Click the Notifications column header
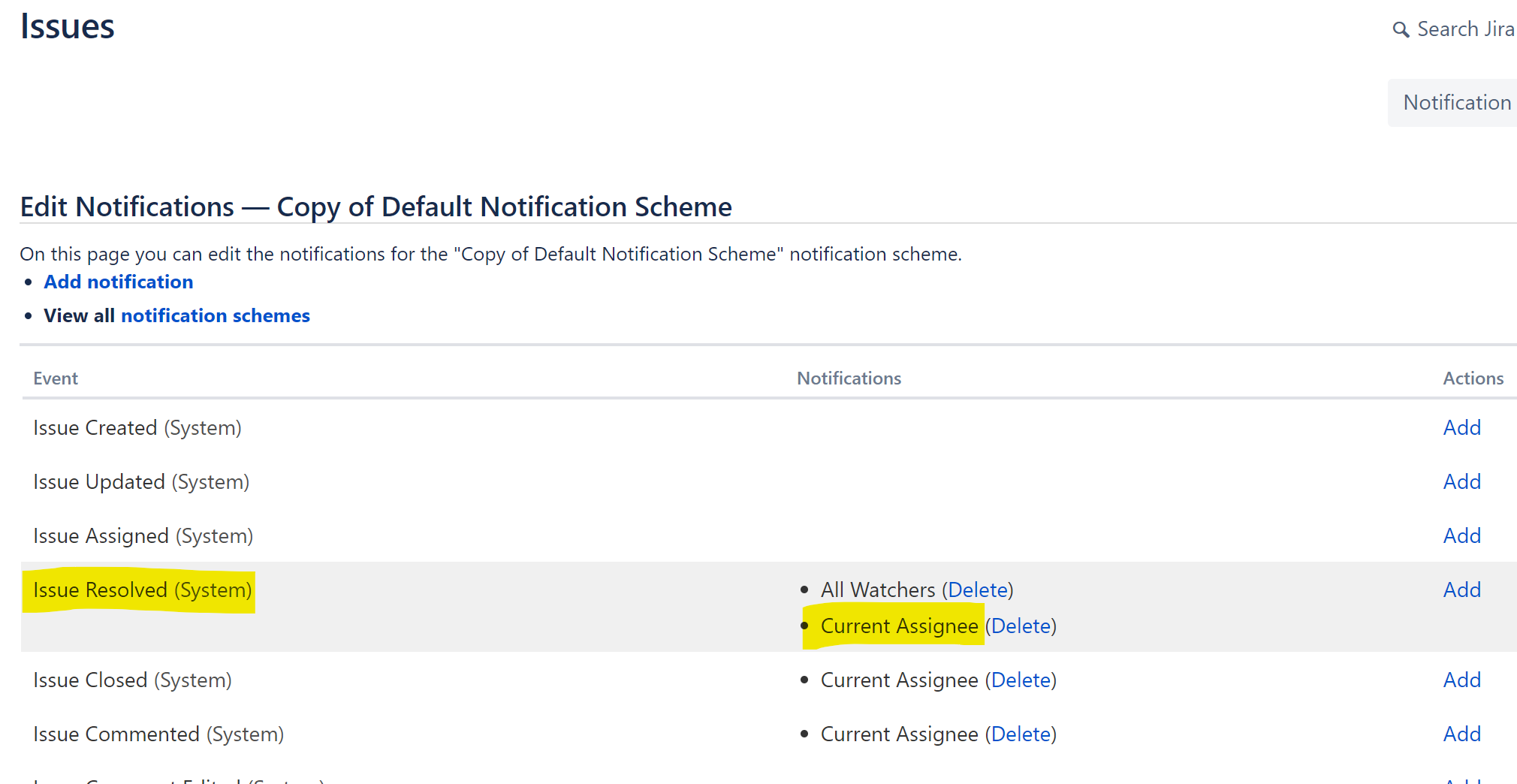1517x784 pixels. [x=849, y=378]
